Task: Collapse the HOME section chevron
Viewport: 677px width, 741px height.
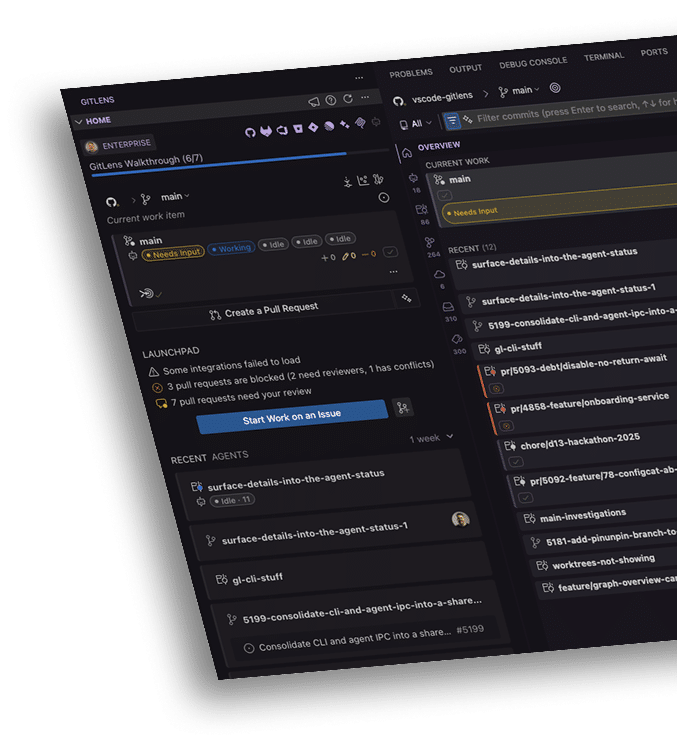Action: click(x=78, y=122)
